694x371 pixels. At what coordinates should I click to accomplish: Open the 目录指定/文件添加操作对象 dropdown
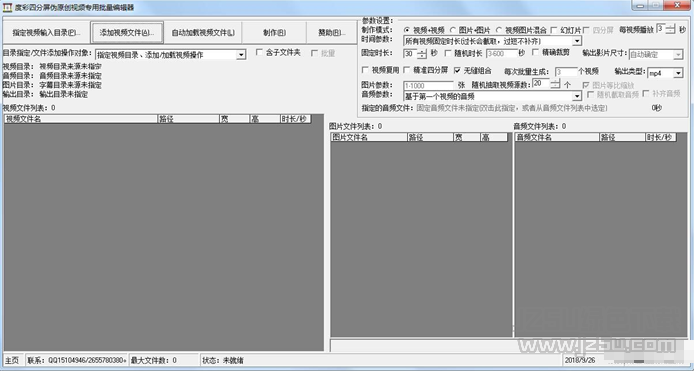click(x=170, y=54)
